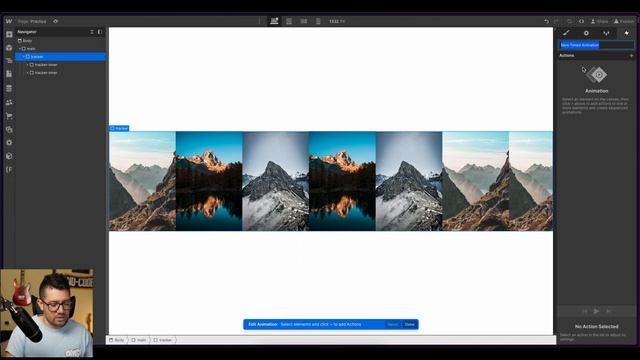The image size is (640, 360).
Task: Click the first lake reflection image on the canvas
Action: tap(209, 181)
